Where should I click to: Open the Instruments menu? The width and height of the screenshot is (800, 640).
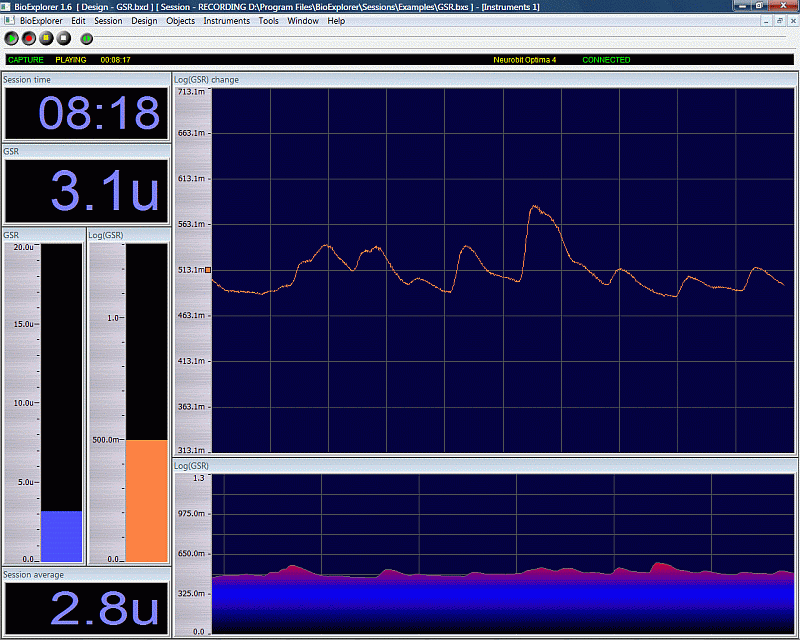click(227, 21)
